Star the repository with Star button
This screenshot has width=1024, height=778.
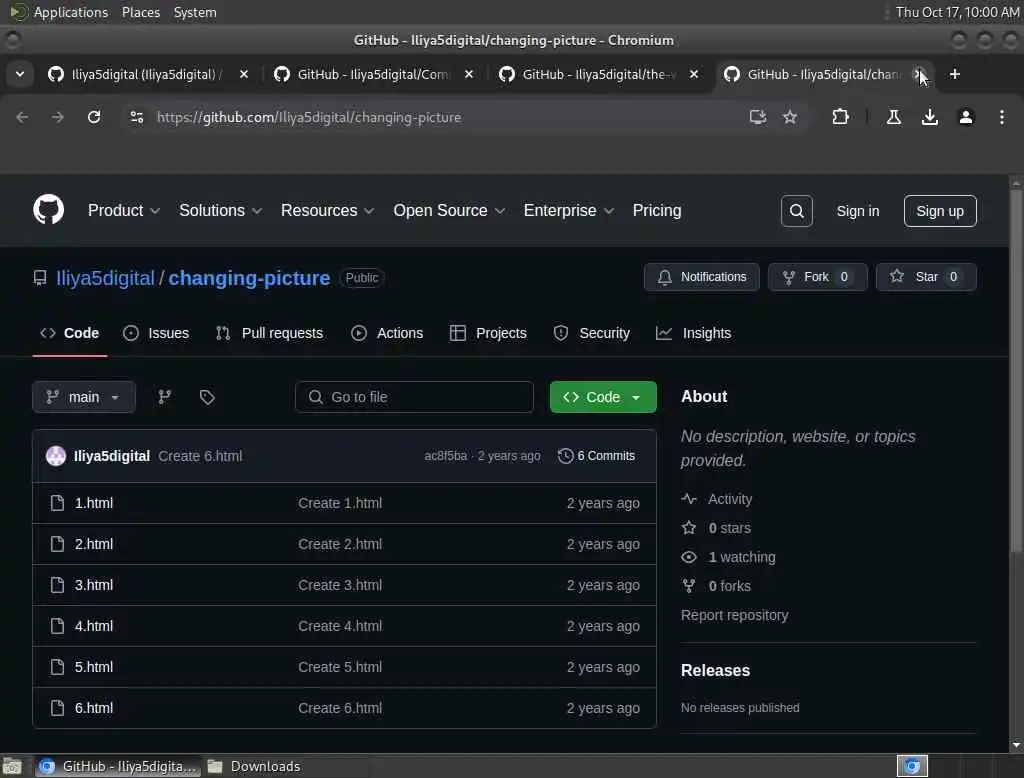pyautogui.click(x=926, y=277)
